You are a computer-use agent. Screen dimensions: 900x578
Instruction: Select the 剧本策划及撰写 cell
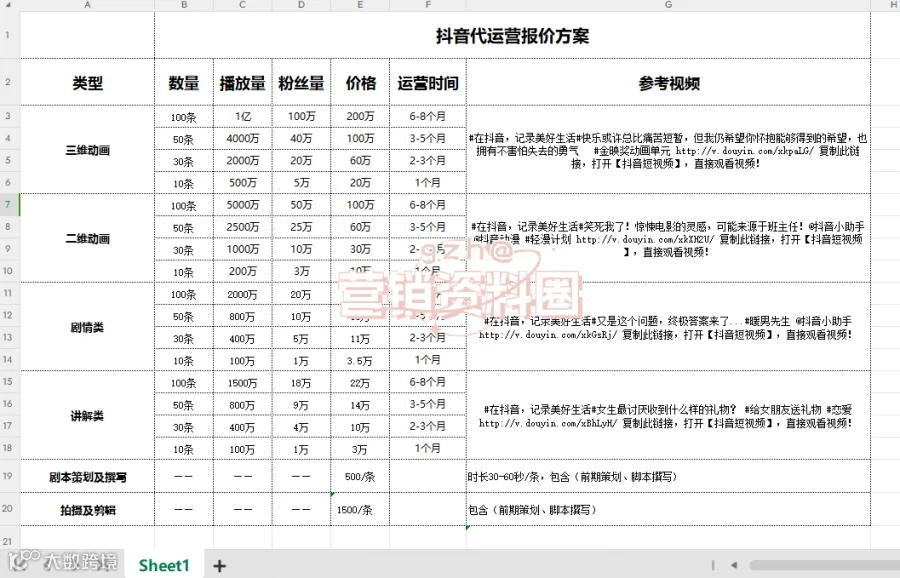coord(87,476)
